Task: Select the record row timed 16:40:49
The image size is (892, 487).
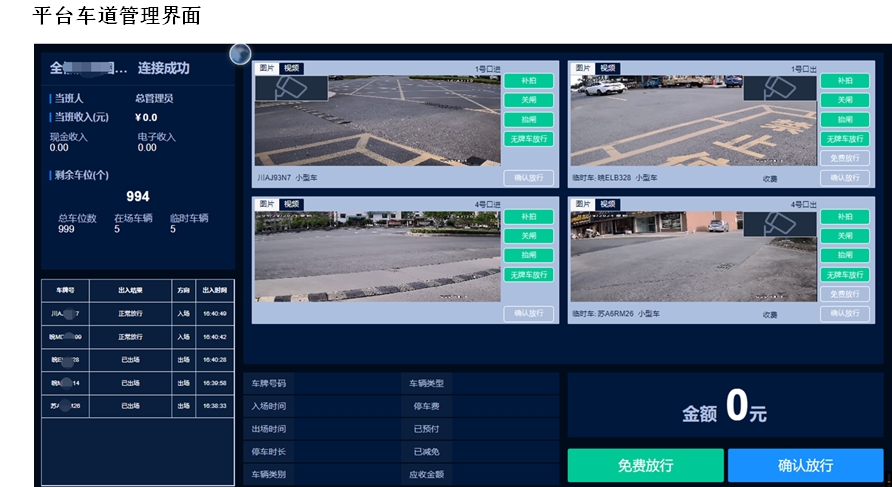Action: [138, 314]
